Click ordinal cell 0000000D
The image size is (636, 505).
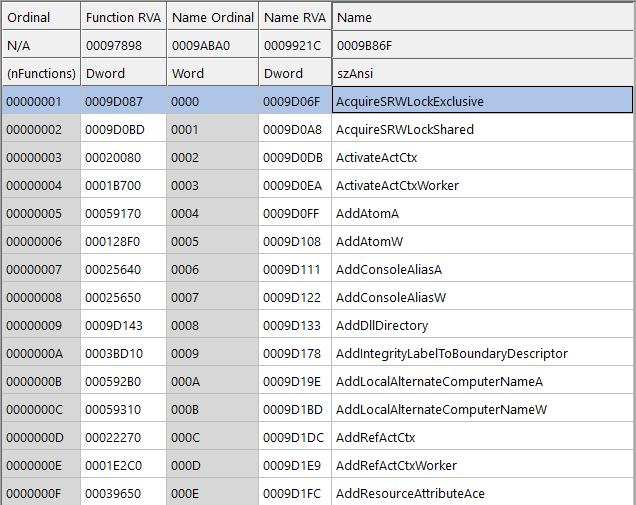click(41, 437)
